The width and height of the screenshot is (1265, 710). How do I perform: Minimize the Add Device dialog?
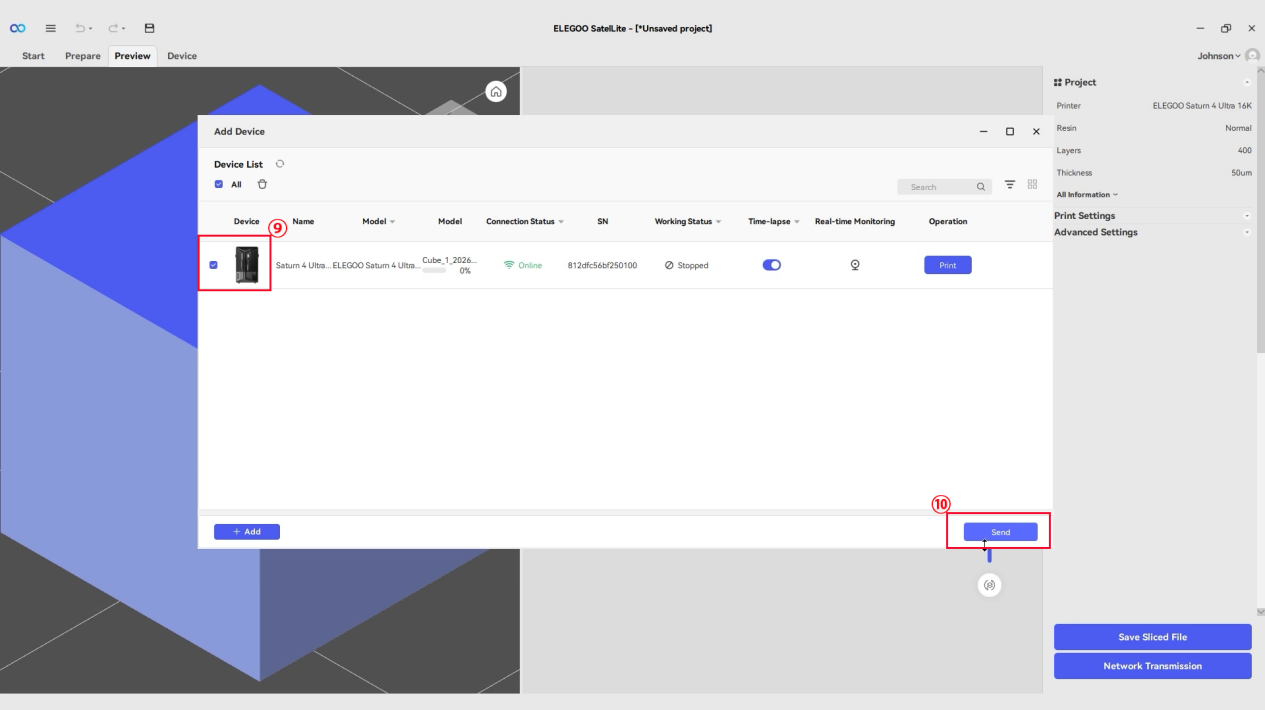(984, 132)
